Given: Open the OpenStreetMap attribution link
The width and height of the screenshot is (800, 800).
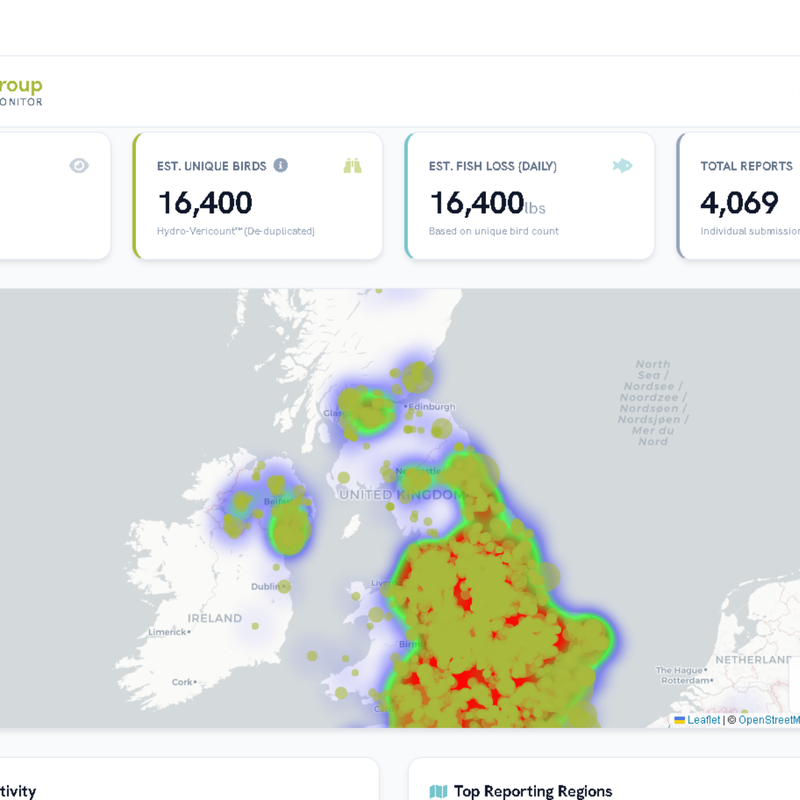Looking at the screenshot, I should click(770, 720).
